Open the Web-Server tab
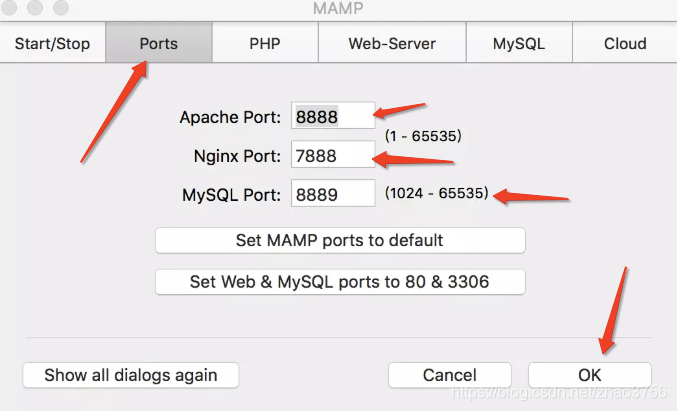 point(392,43)
